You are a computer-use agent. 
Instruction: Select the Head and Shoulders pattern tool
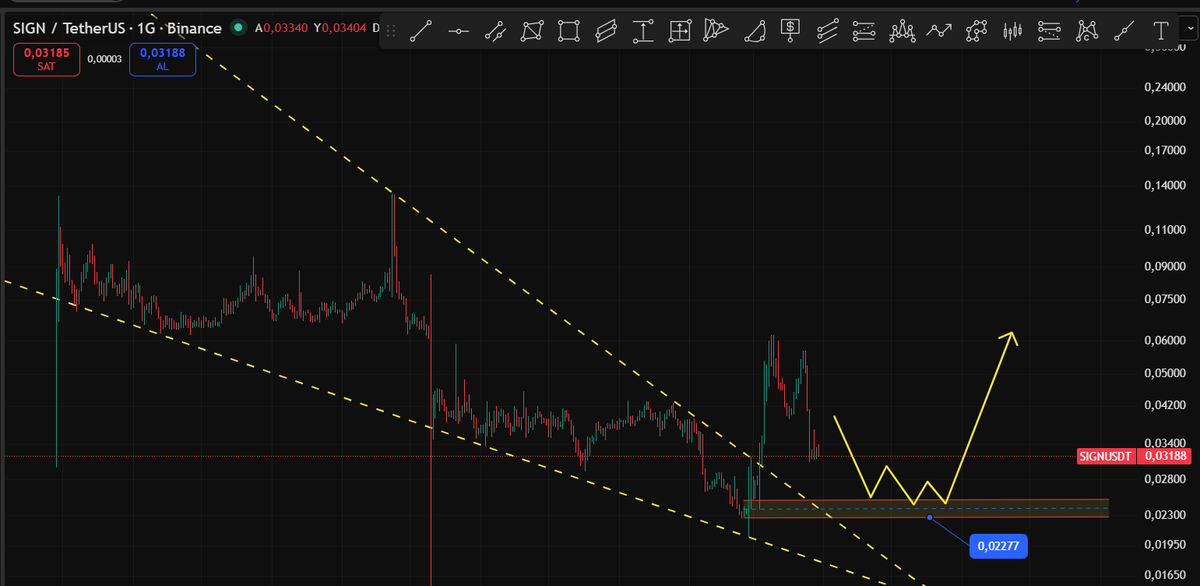point(902,31)
